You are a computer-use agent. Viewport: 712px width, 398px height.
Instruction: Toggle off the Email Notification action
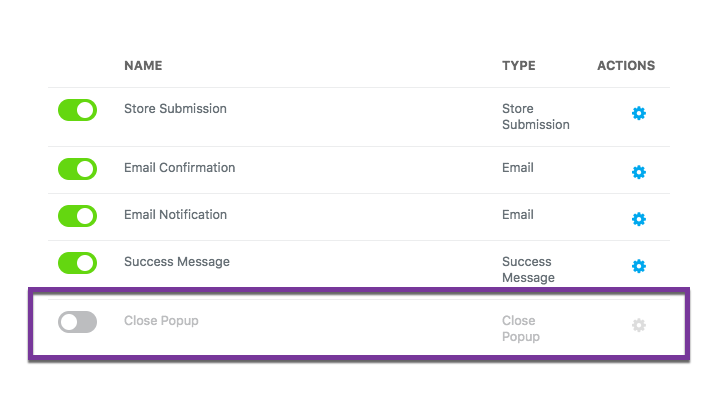[x=77, y=216]
